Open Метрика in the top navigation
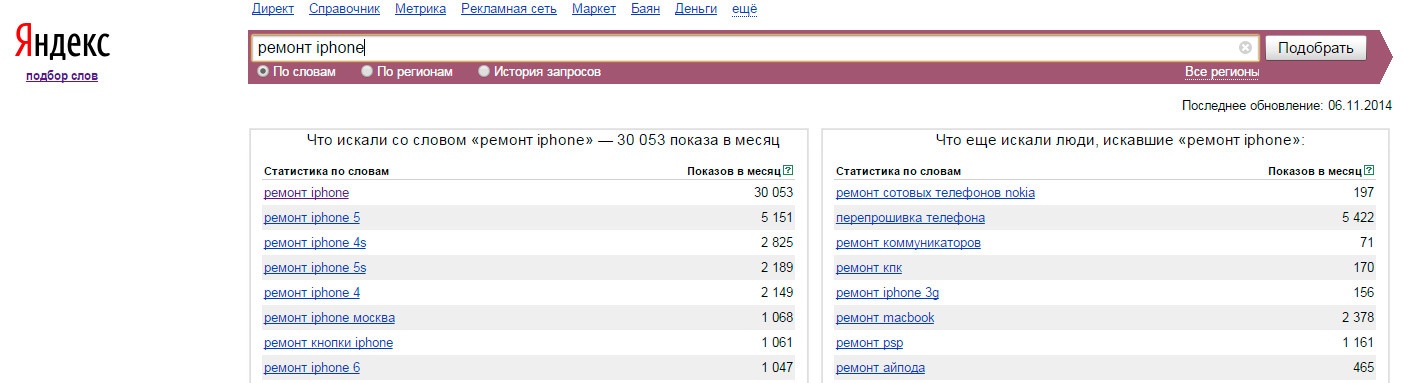 (x=420, y=9)
